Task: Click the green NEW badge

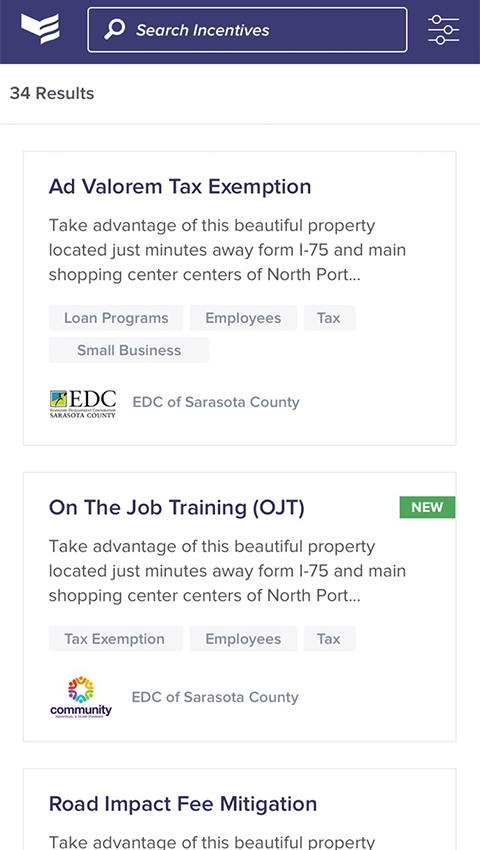Action: pos(427,507)
